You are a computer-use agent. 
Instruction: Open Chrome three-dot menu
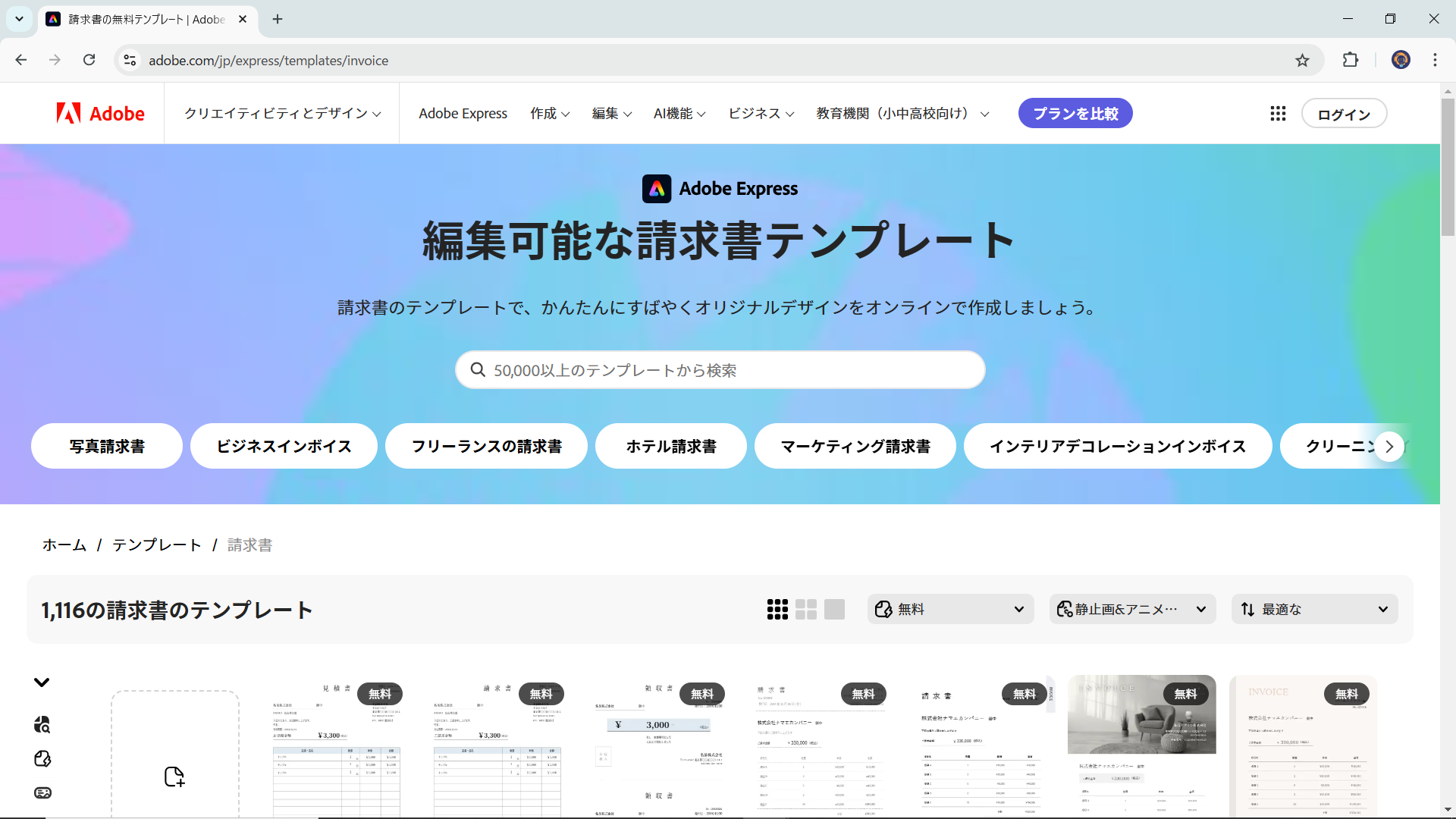1435,61
